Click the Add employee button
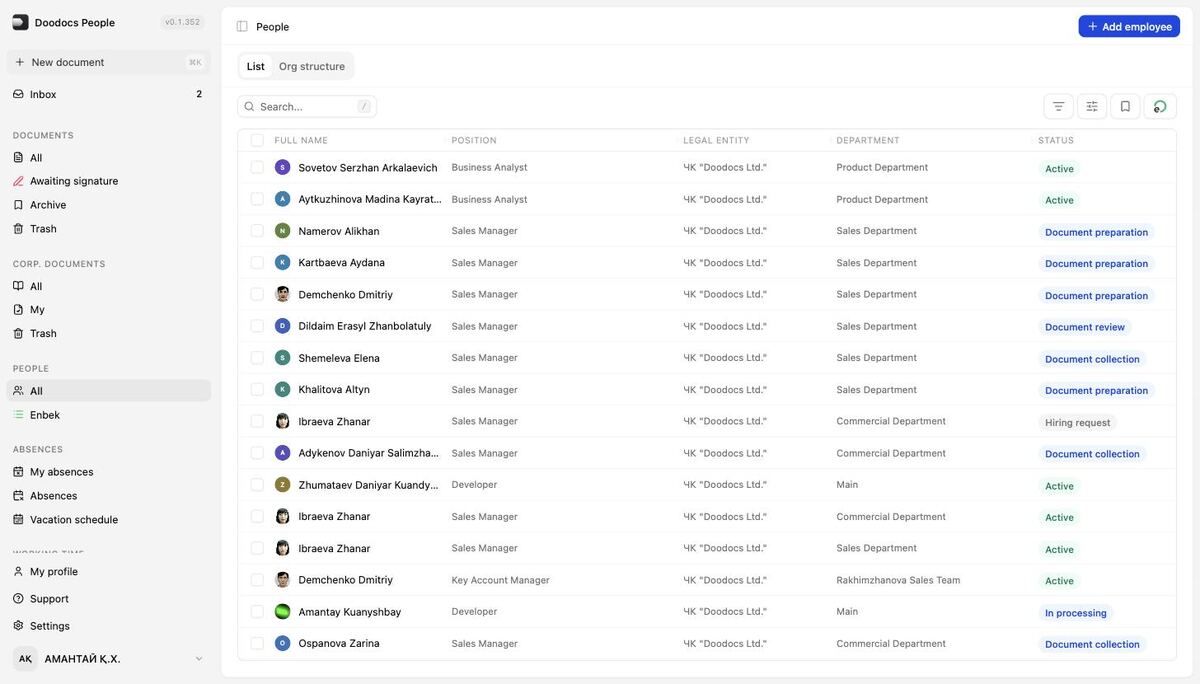Screen dimensions: 1200x684 (x=1129, y=26)
